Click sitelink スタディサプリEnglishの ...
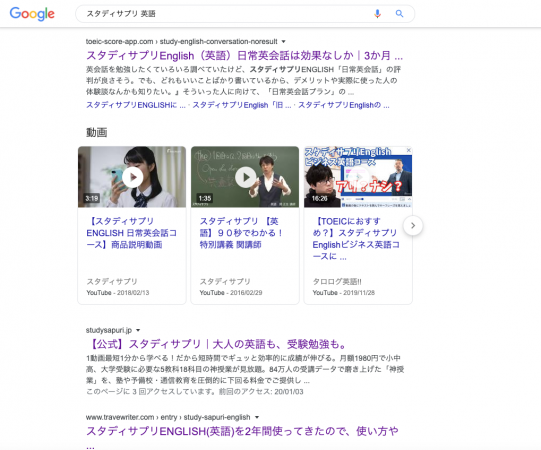 click(344, 105)
